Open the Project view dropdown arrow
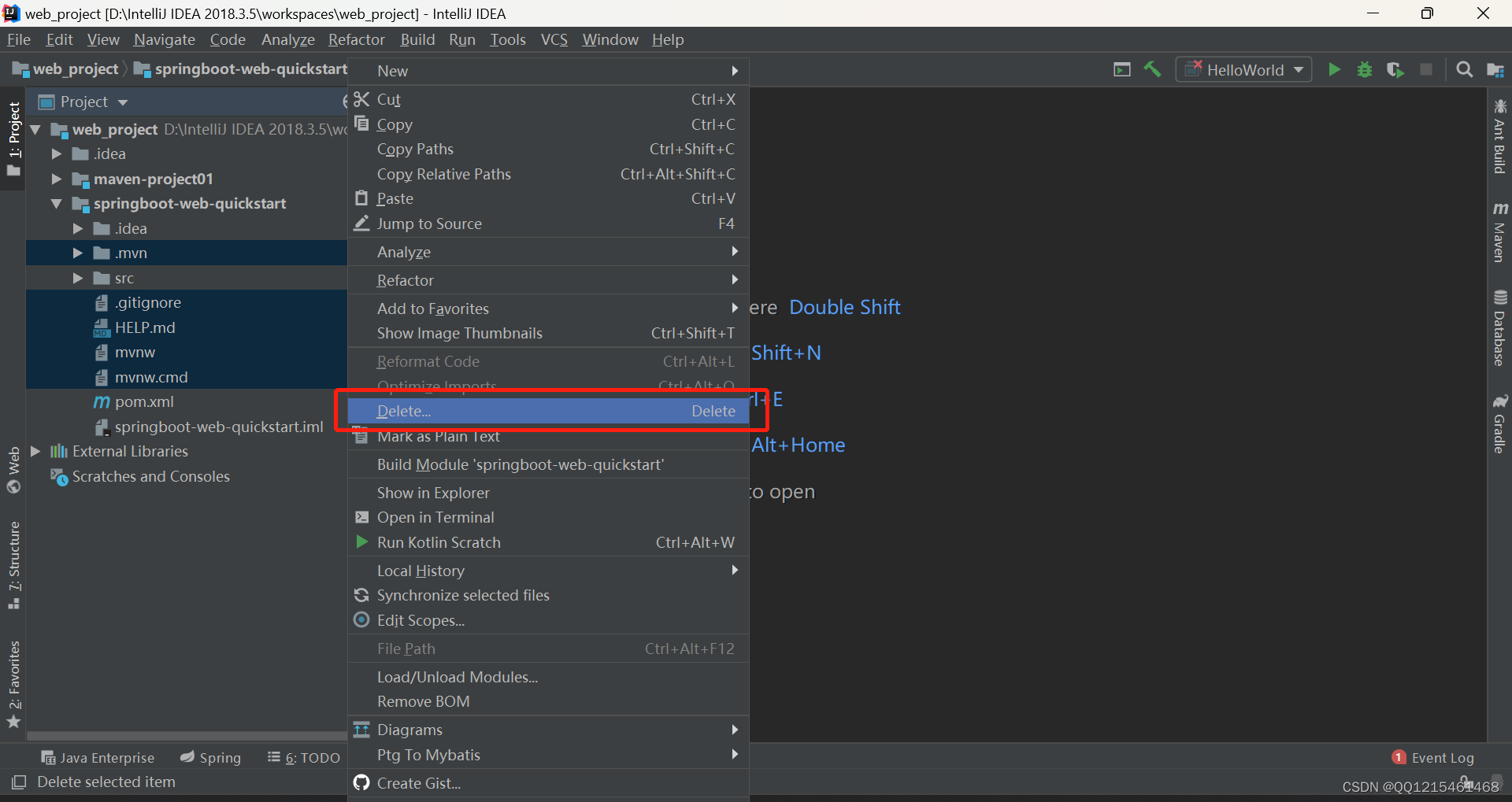 [123, 102]
